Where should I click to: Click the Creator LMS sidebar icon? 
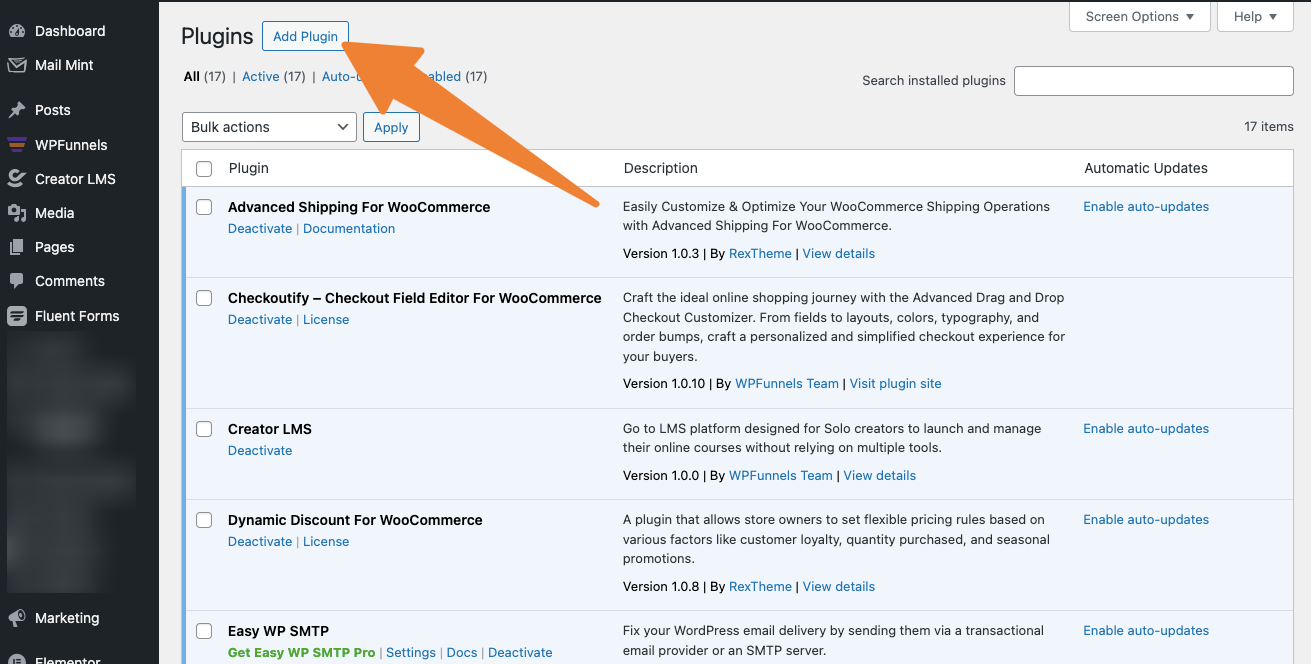click(x=17, y=179)
